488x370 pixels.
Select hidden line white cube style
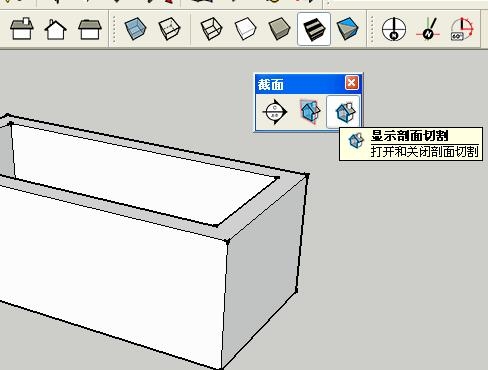(246, 29)
